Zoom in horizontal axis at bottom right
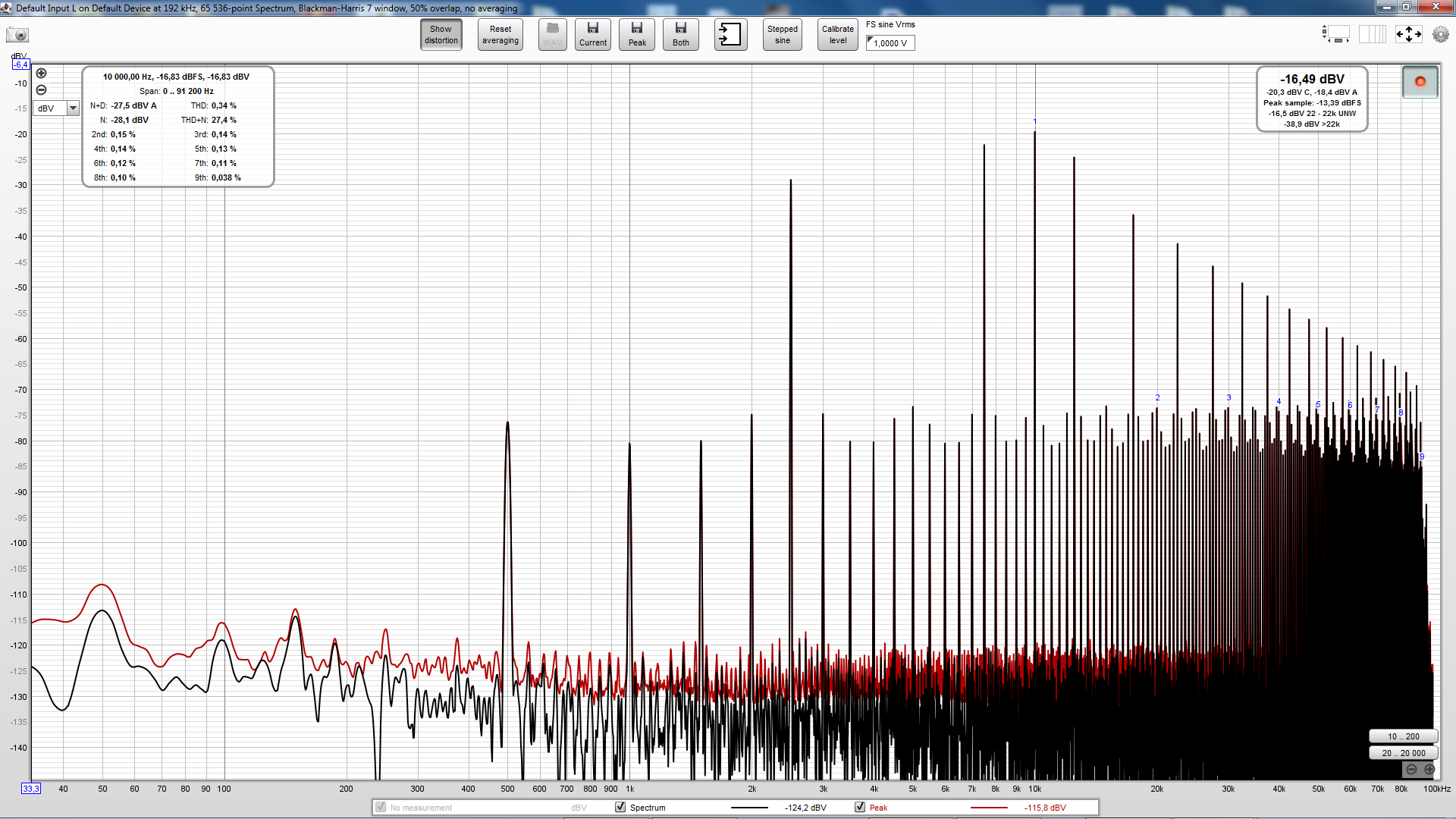This screenshot has height=819, width=1456. click(x=1429, y=769)
